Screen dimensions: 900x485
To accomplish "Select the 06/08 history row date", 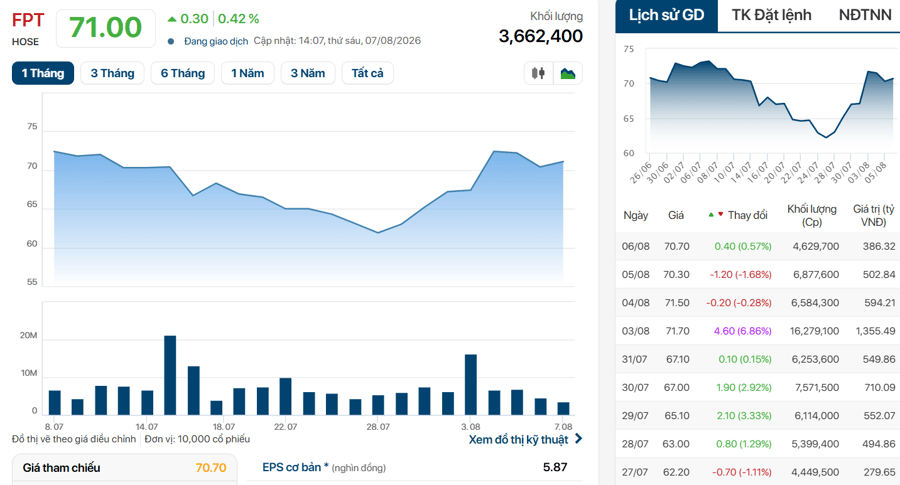I will pyautogui.click(x=635, y=246).
